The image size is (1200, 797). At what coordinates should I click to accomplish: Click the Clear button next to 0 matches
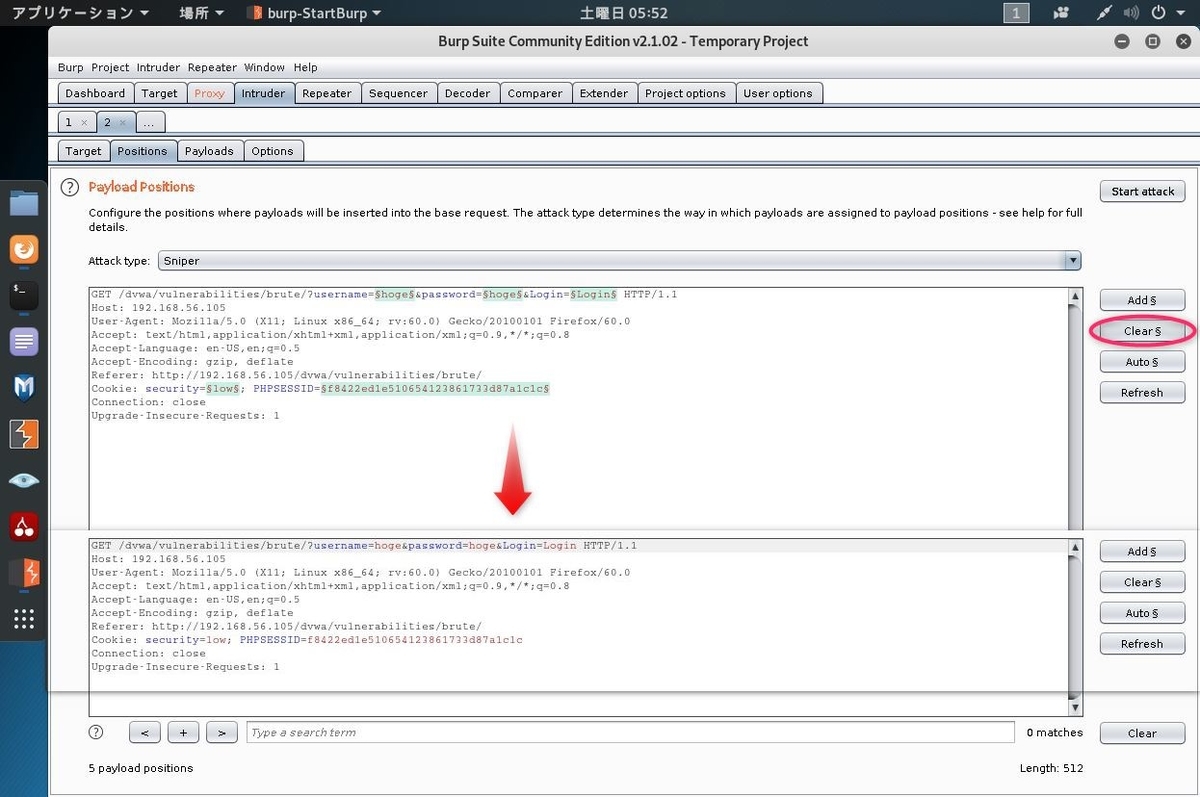coord(1142,733)
